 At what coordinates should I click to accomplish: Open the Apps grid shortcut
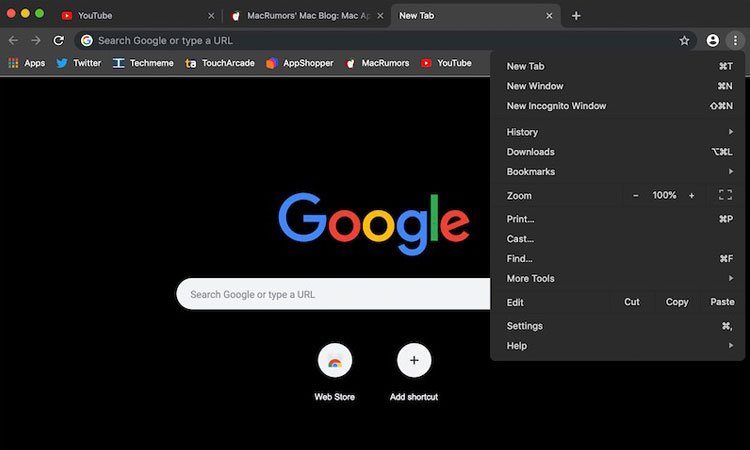point(27,63)
